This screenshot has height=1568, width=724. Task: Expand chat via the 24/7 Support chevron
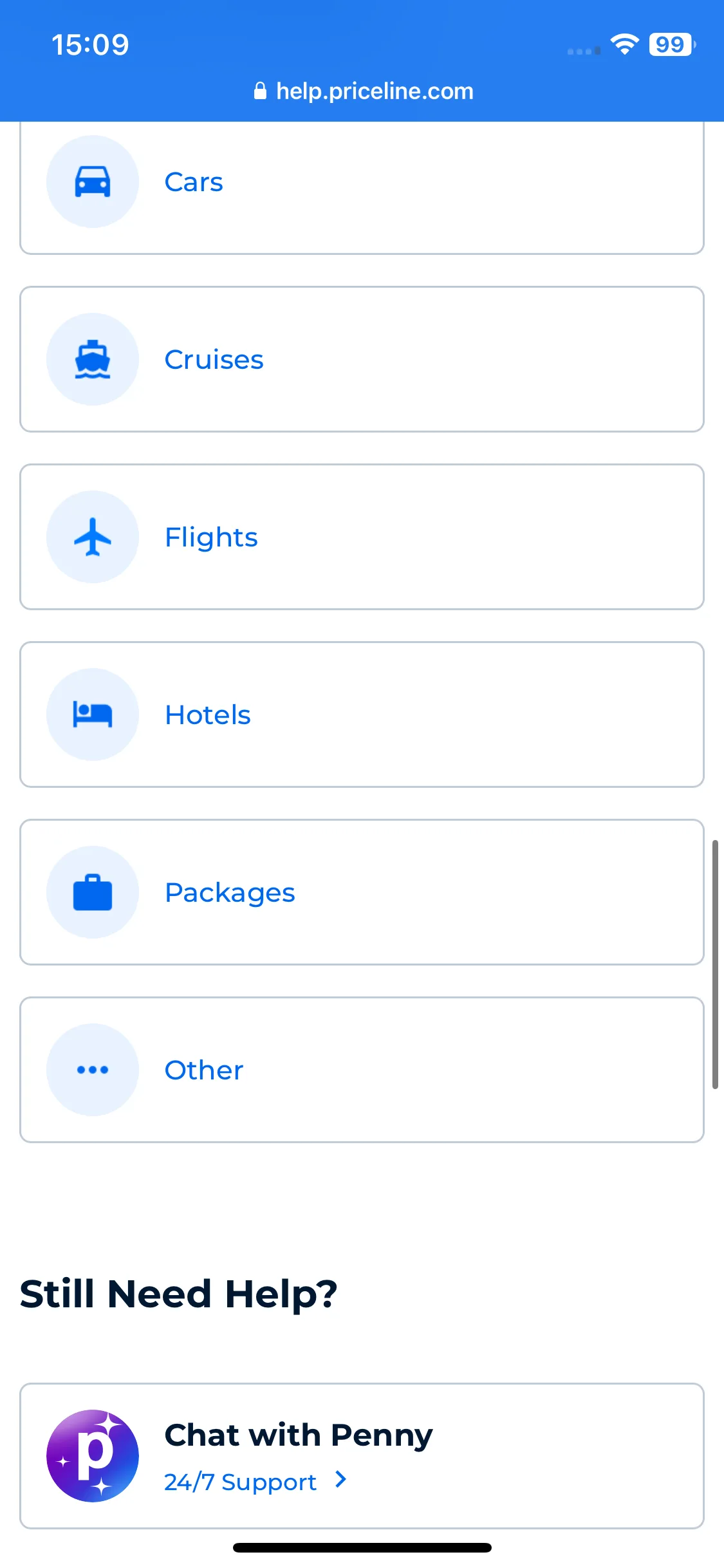click(x=341, y=1480)
